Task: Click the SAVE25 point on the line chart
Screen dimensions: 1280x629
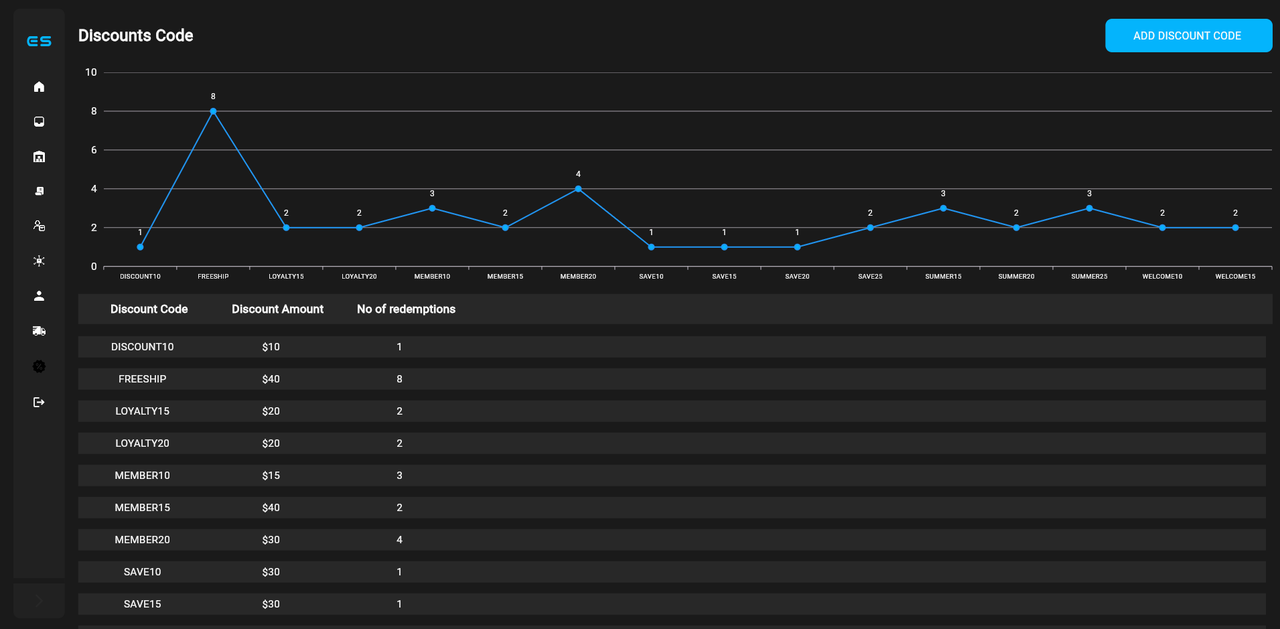Action: [x=870, y=227]
